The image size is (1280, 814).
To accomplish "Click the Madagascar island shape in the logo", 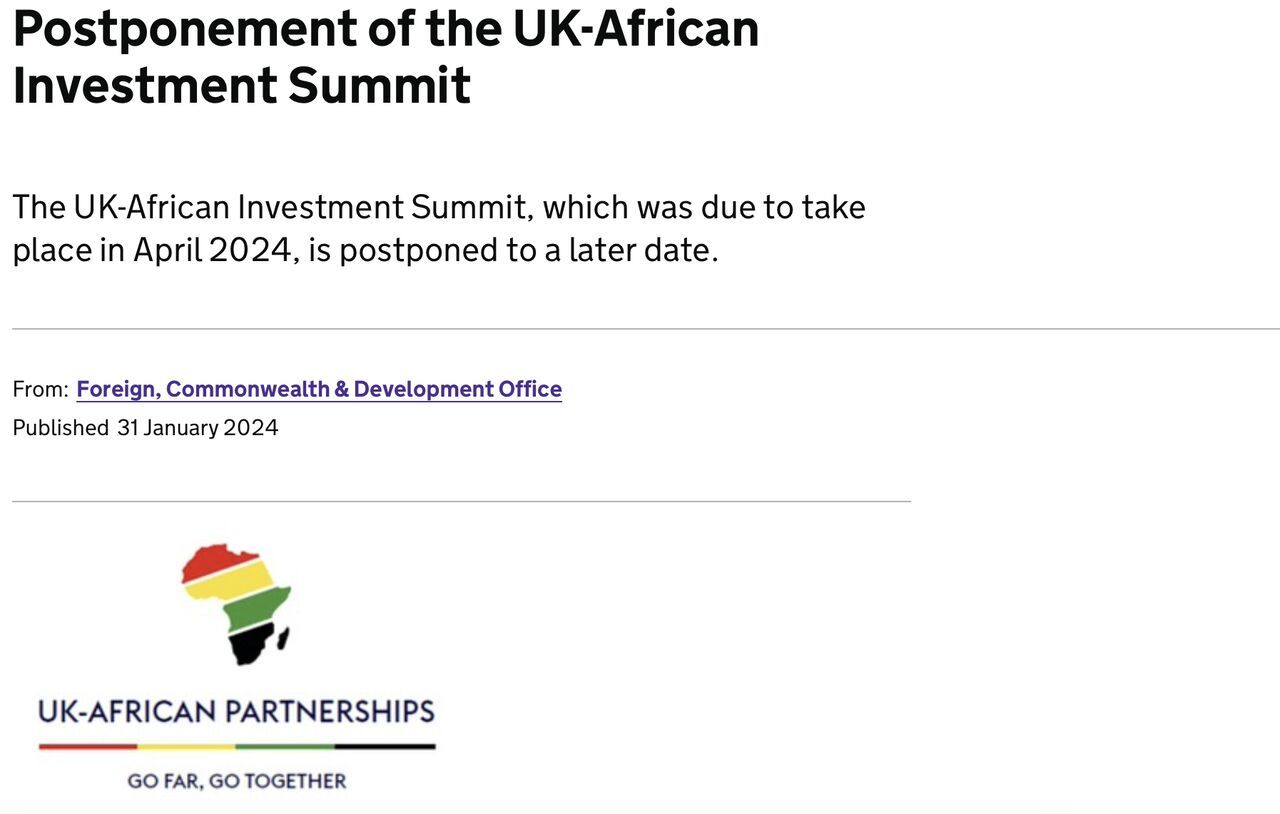I will point(284,637).
